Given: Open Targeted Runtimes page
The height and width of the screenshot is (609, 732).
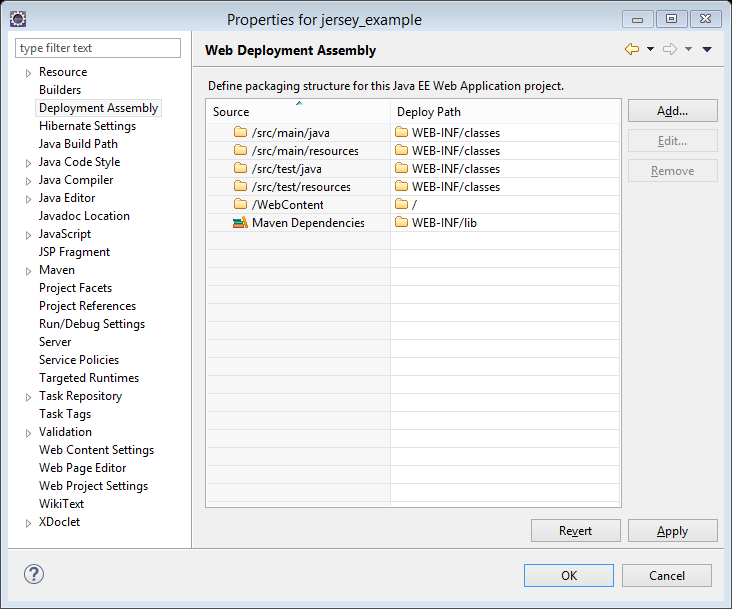Looking at the screenshot, I should click(x=89, y=378).
